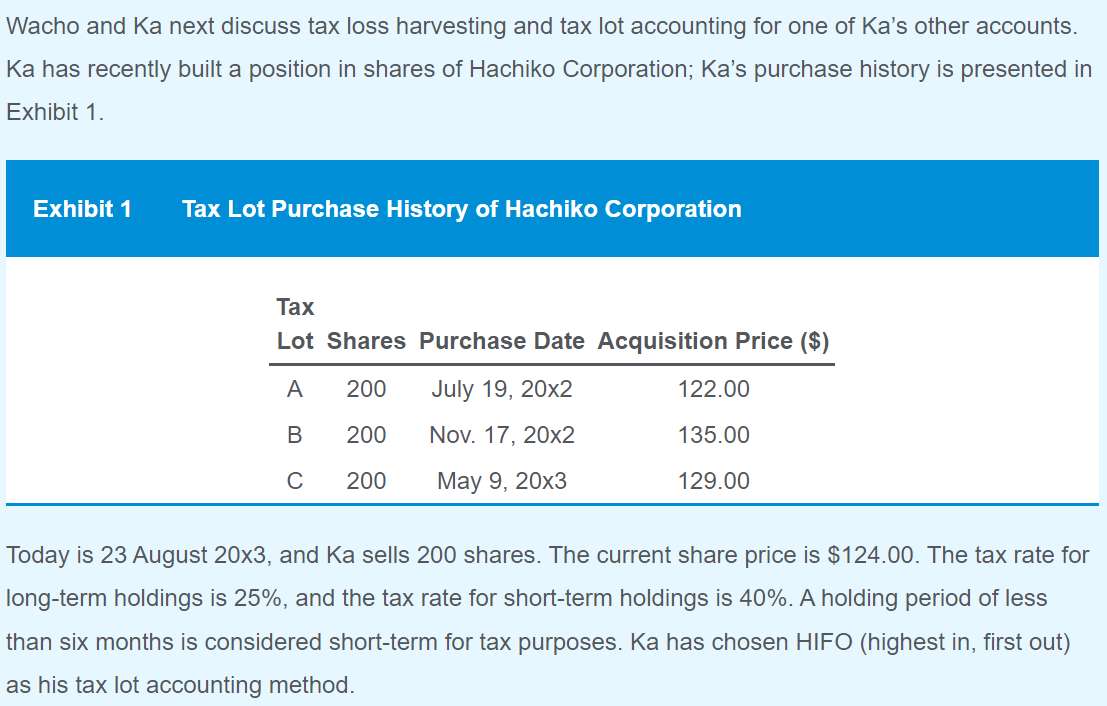The height and width of the screenshot is (706, 1107).
Task: Select the 122.00 acquisition price cell
Action: (x=713, y=389)
